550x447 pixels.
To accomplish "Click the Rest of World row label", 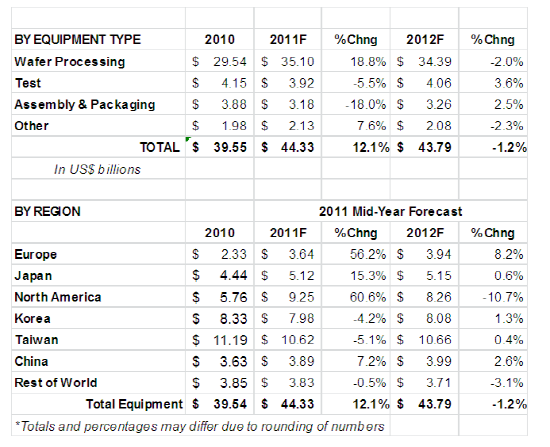I will [56, 383].
